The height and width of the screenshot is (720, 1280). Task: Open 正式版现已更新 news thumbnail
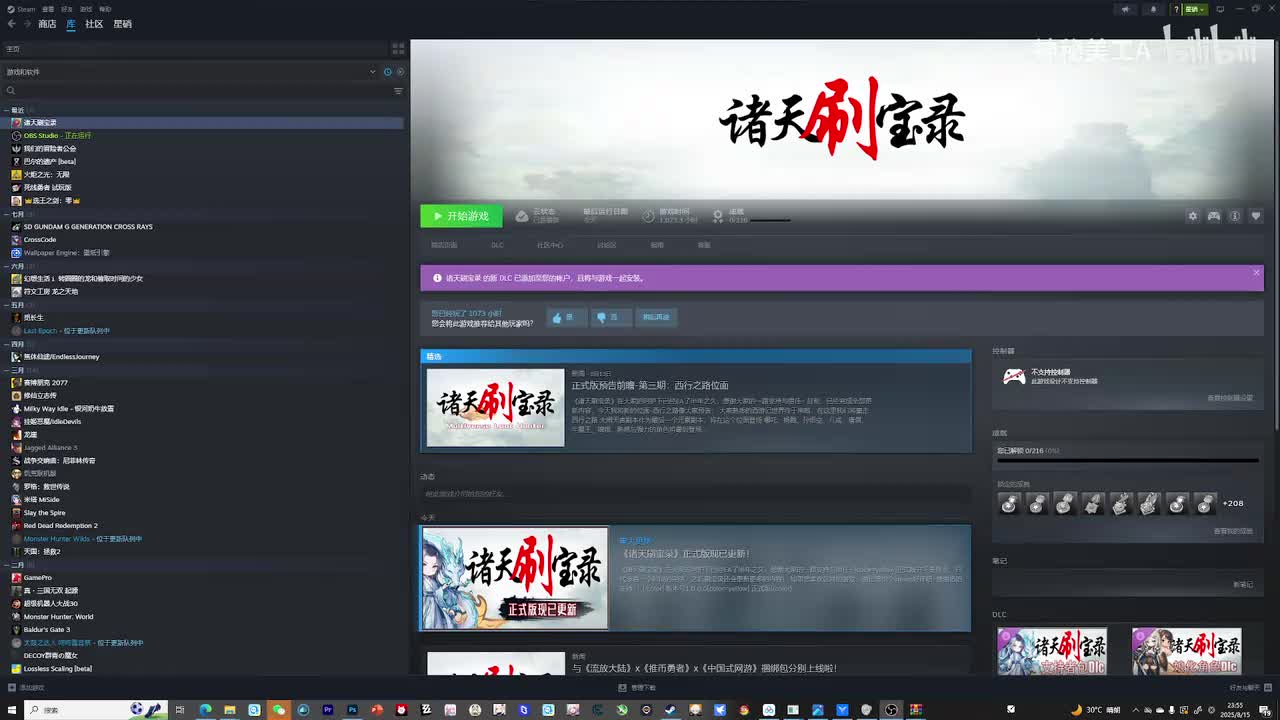[515, 578]
